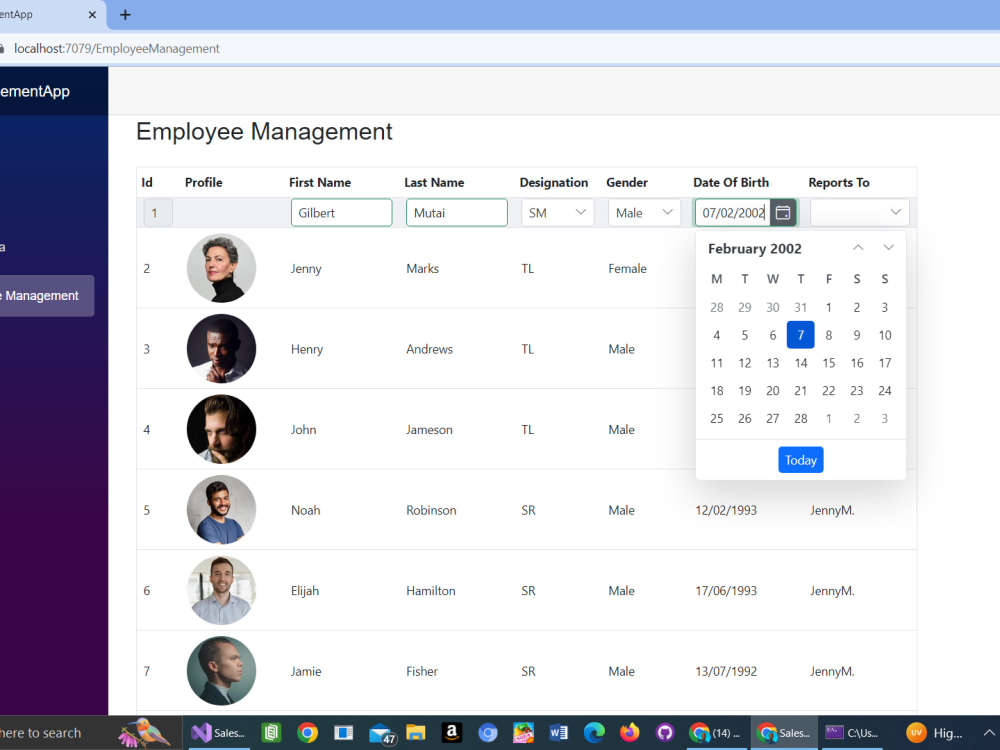Click Jenny Marks' profile photo
Viewport: 1000px width, 750px height.
221,268
